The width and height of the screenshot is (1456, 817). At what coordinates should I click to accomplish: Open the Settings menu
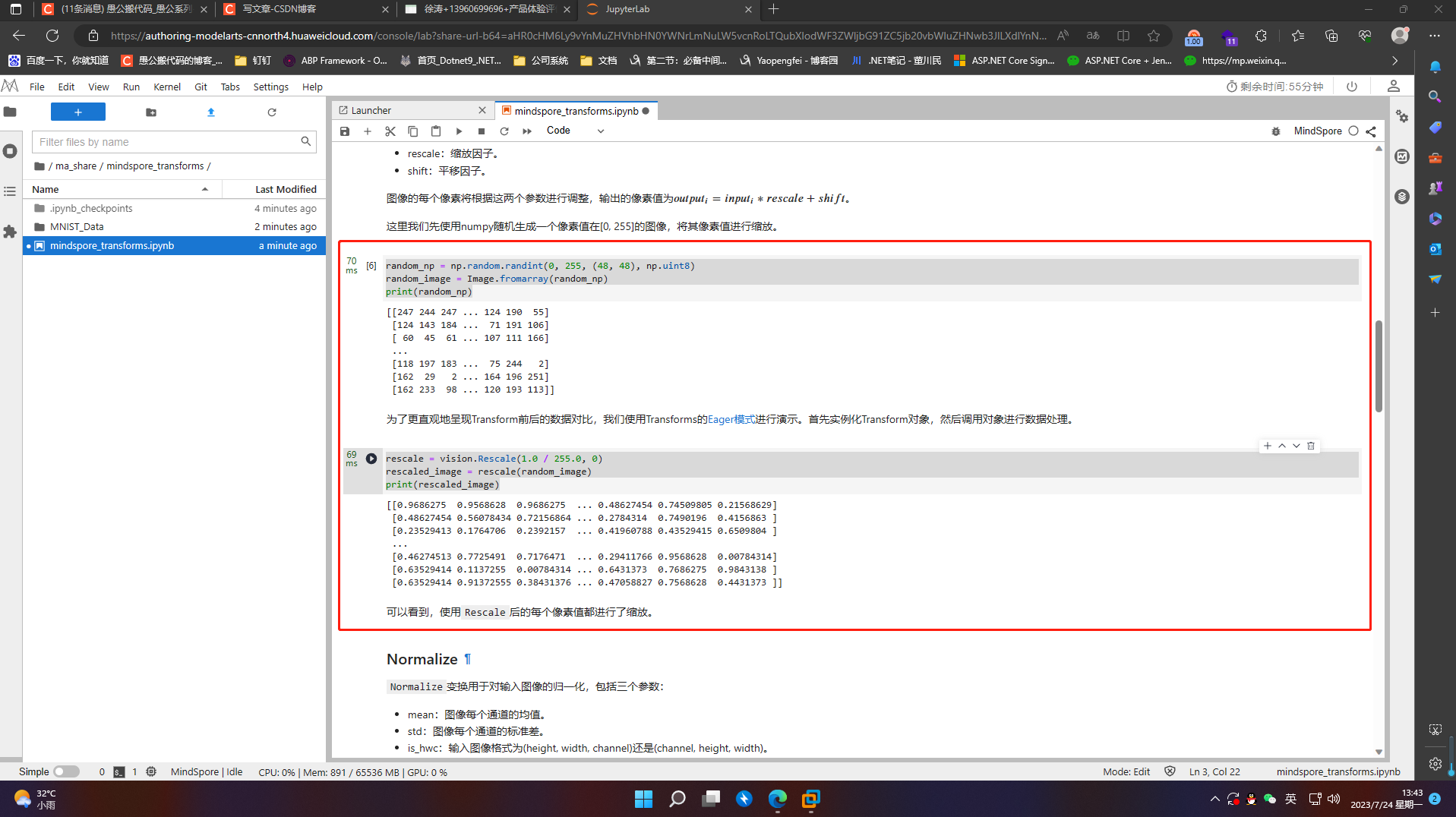coord(270,87)
